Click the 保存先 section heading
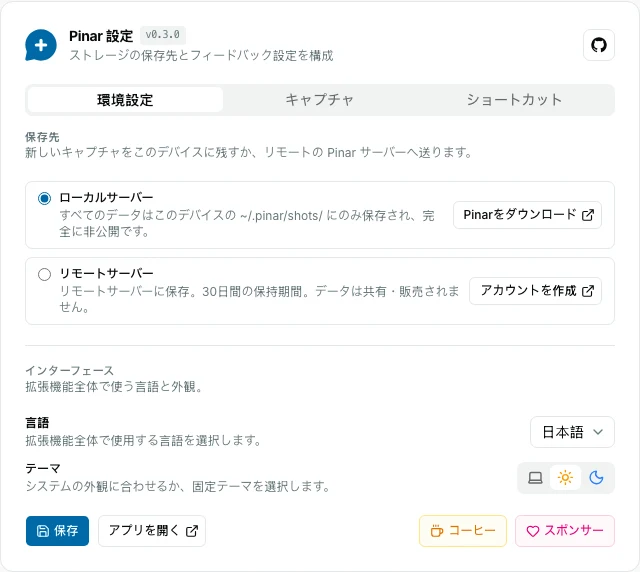 coord(42,137)
